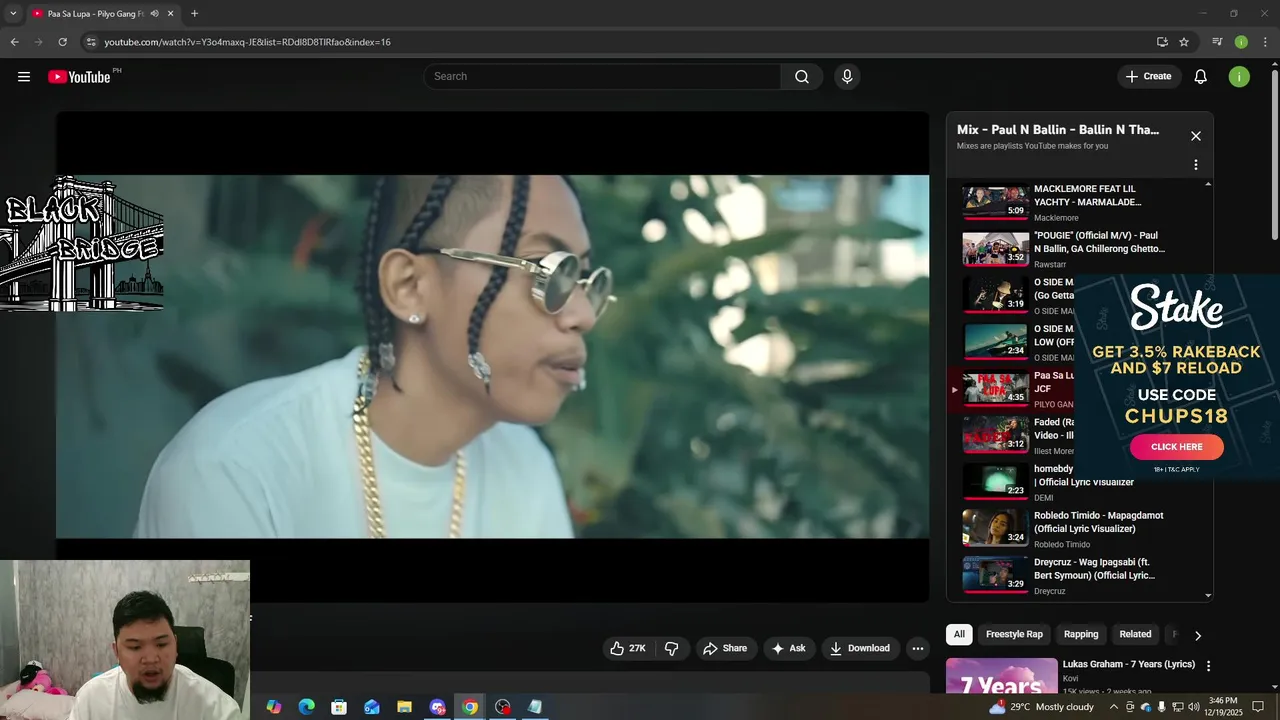Go back in the browser
The width and height of the screenshot is (1280, 720).
[14, 42]
